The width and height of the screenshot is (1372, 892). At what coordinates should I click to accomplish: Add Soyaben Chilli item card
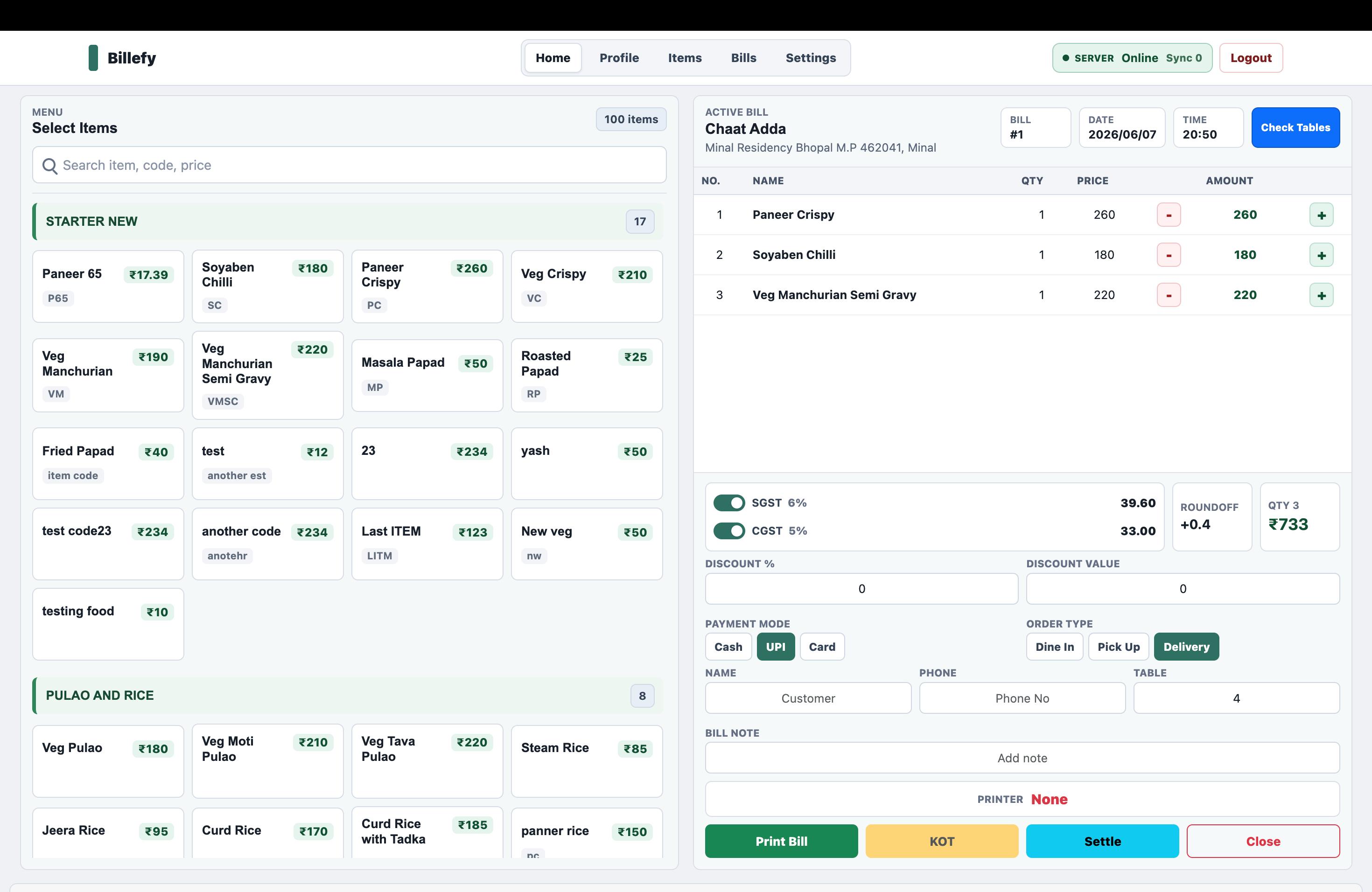coord(267,286)
